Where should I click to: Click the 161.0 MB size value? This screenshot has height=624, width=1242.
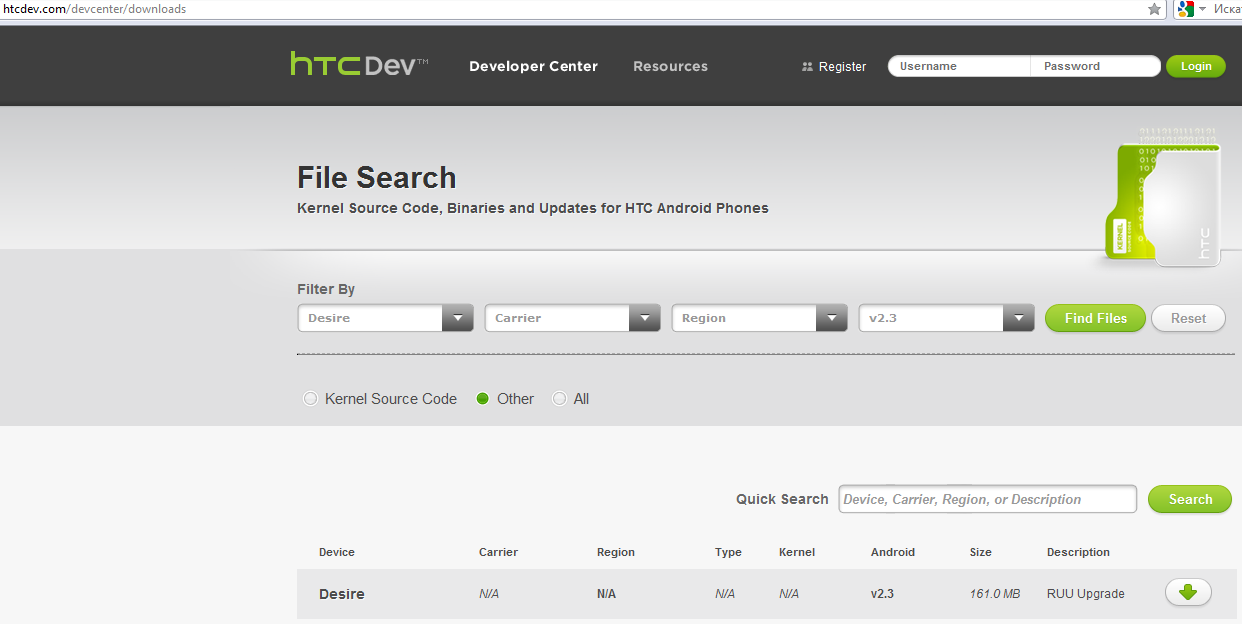pos(995,594)
